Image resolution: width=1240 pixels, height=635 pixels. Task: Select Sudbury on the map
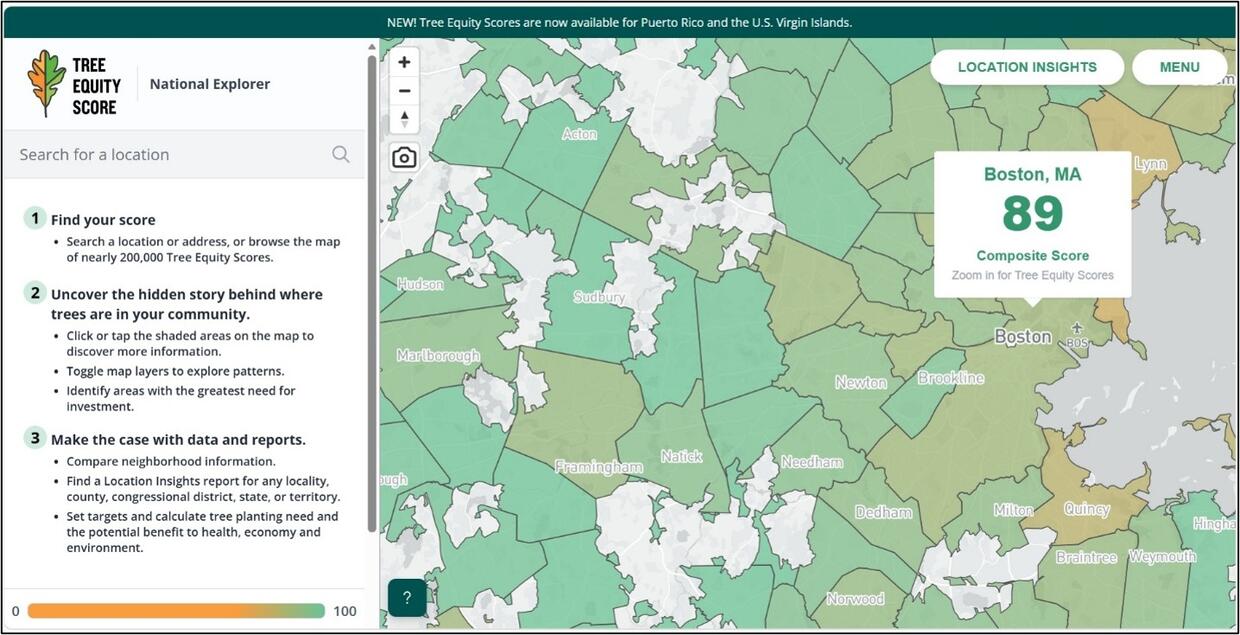click(x=599, y=297)
